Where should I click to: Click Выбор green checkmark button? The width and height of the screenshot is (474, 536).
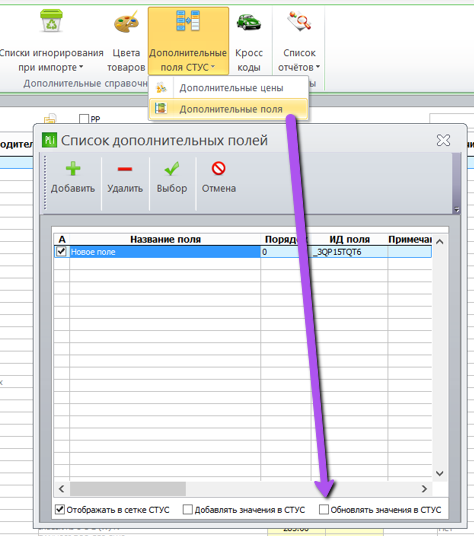tap(172, 178)
